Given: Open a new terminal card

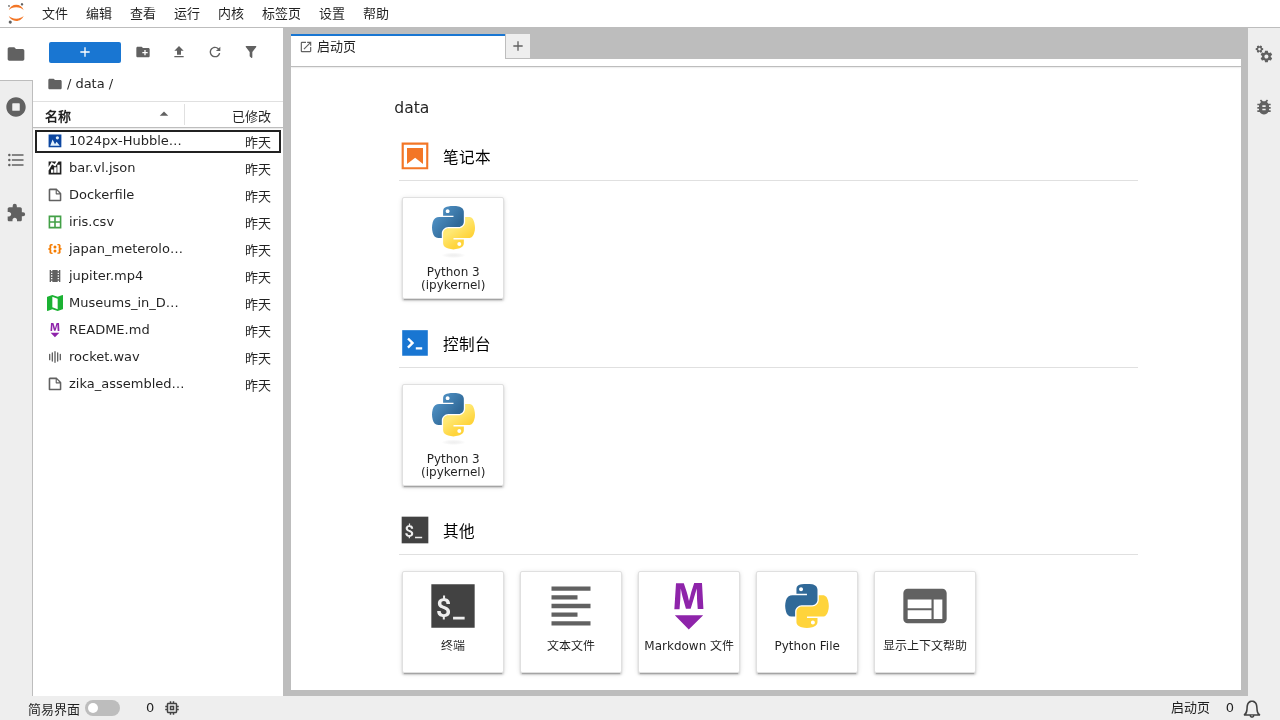Looking at the screenshot, I should click(x=453, y=622).
